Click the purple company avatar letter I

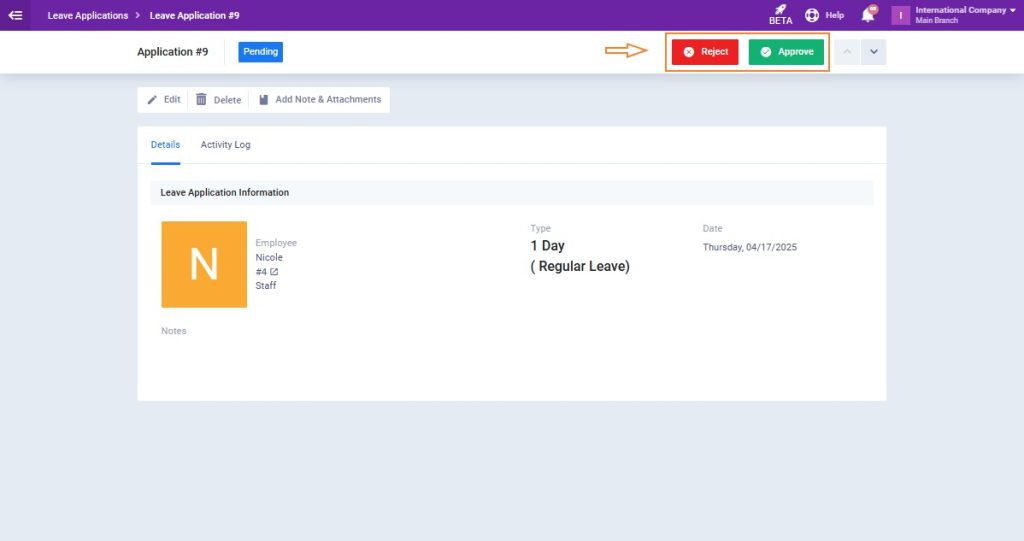[901, 15]
